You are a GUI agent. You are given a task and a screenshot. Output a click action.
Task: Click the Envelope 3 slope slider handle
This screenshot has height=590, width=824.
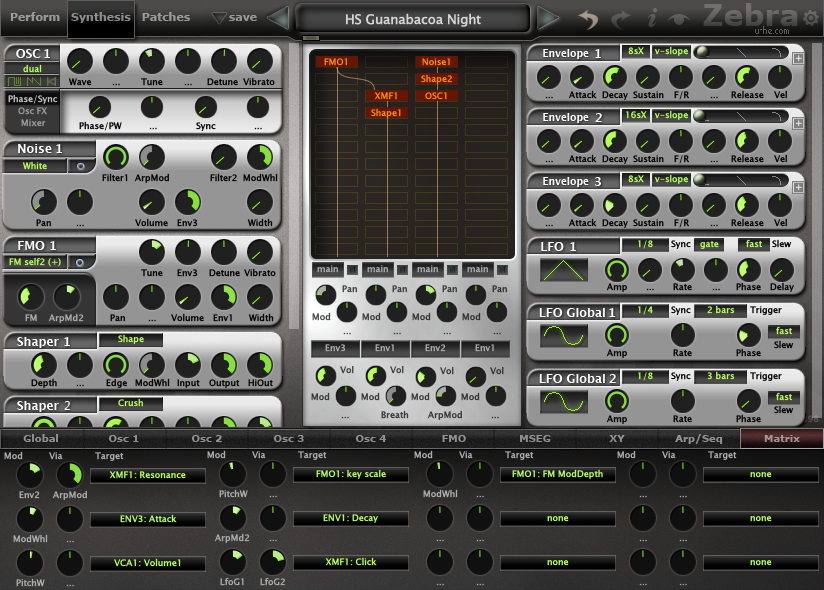tap(700, 179)
